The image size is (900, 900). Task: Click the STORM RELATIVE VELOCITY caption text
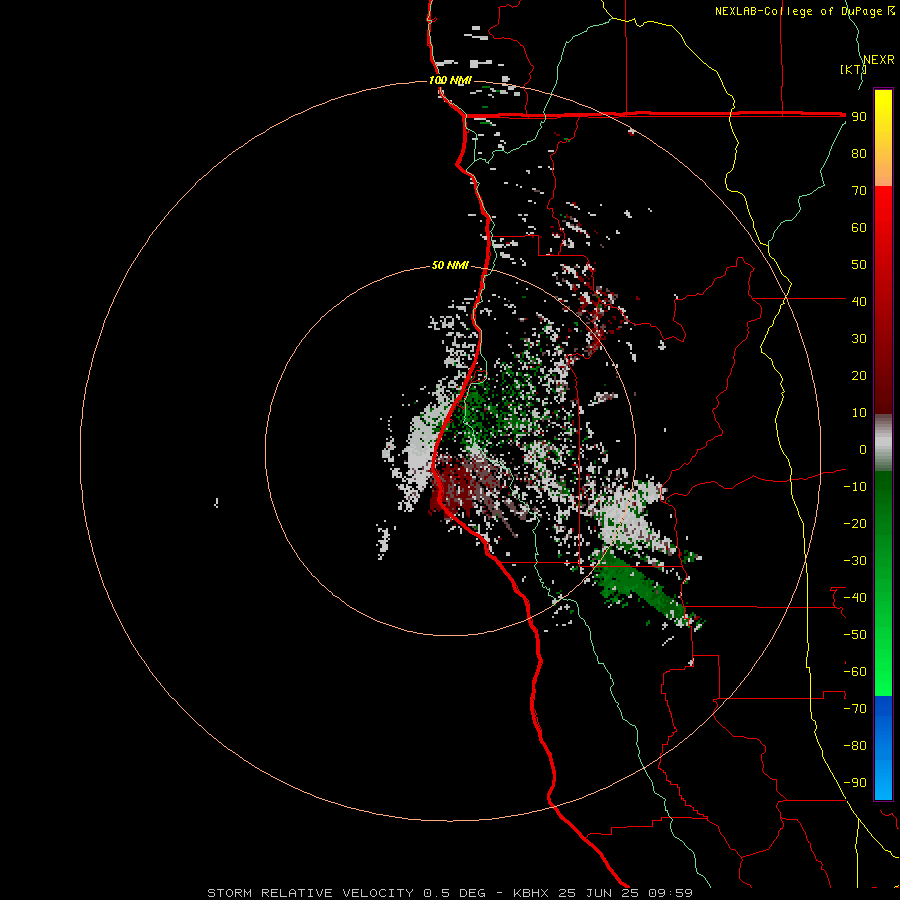[310, 893]
